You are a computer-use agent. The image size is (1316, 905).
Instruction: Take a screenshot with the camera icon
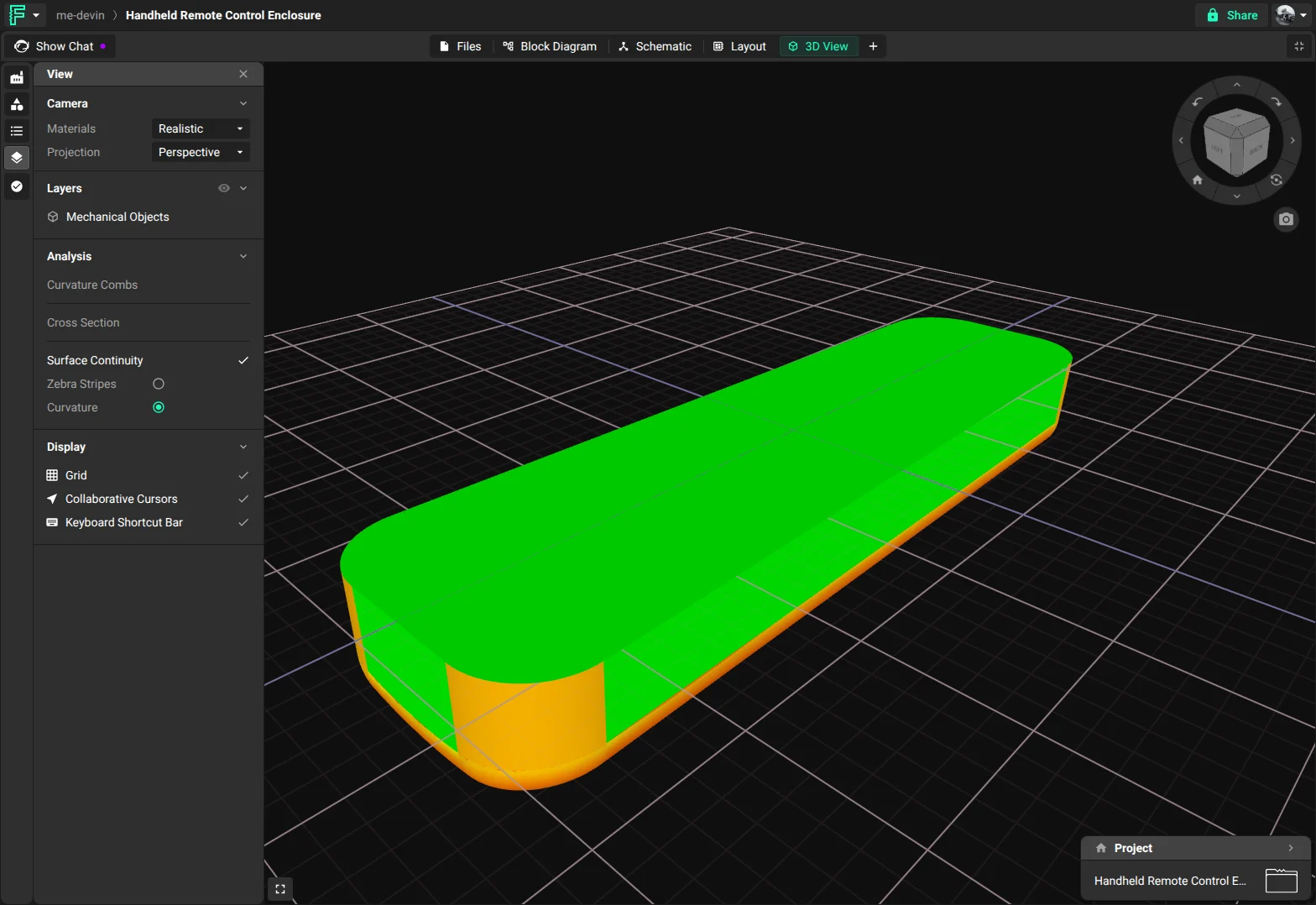pos(1286,219)
